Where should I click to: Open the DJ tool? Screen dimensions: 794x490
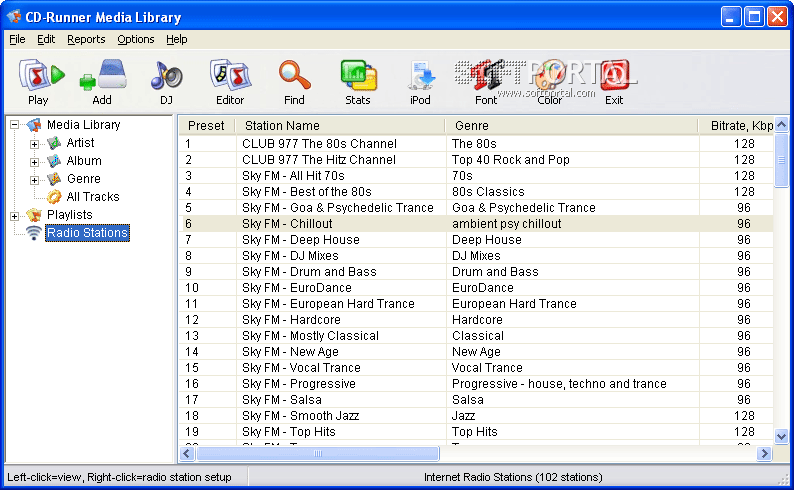(x=167, y=76)
